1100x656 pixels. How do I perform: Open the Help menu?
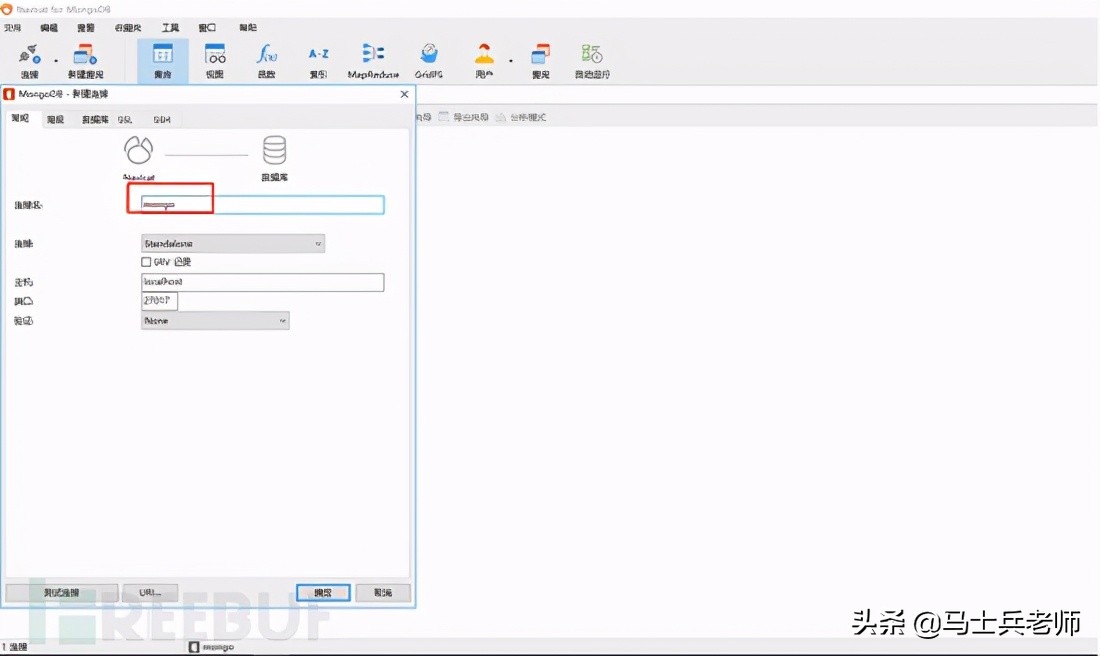coord(248,27)
